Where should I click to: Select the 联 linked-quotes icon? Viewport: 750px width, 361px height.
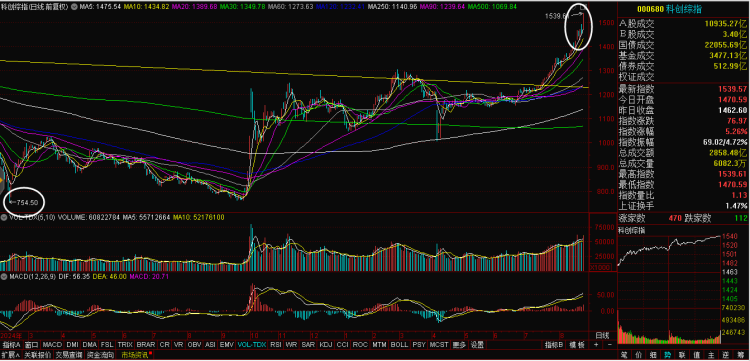[682, 355]
